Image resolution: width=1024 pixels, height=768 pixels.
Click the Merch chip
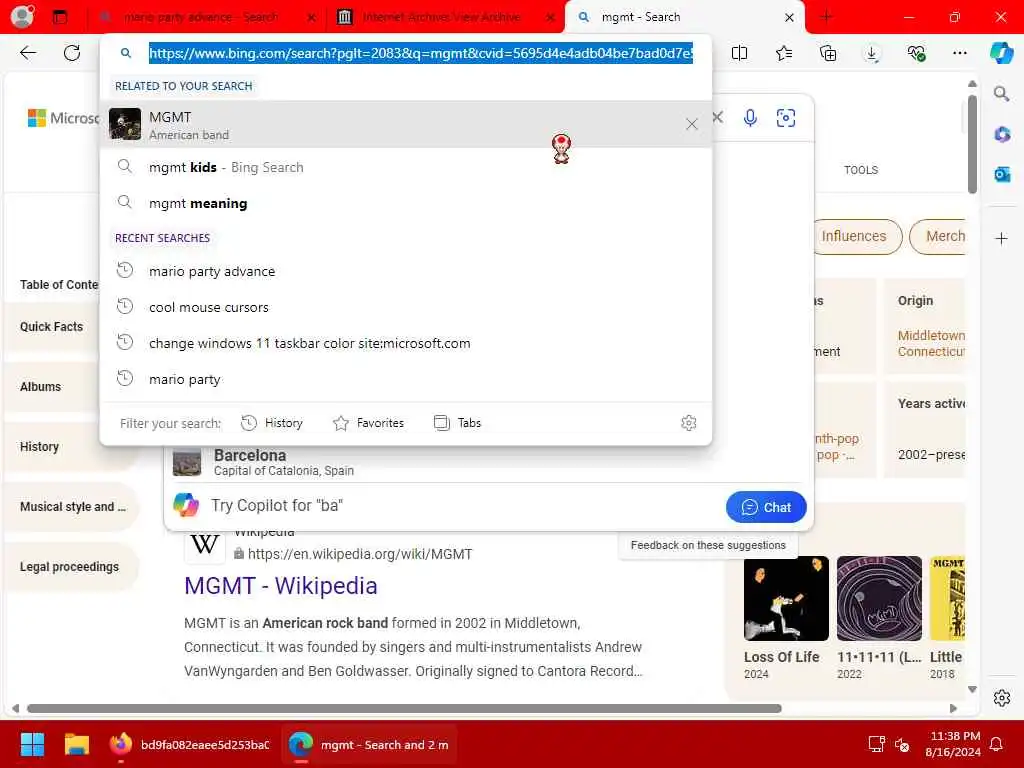pyautogui.click(x=938, y=236)
